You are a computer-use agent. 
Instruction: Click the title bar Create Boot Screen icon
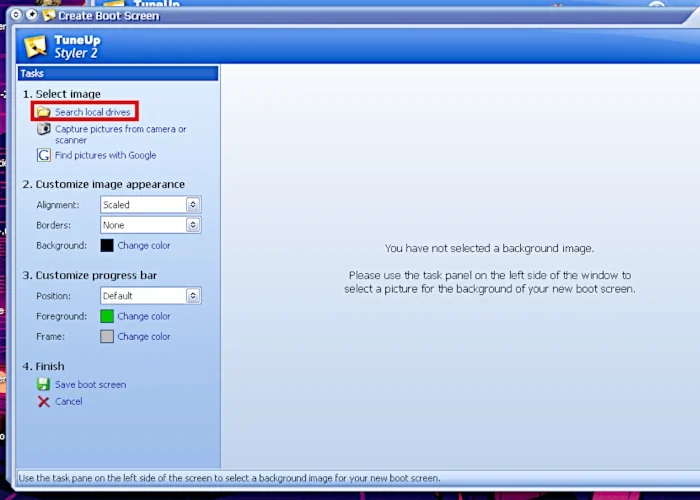point(49,16)
